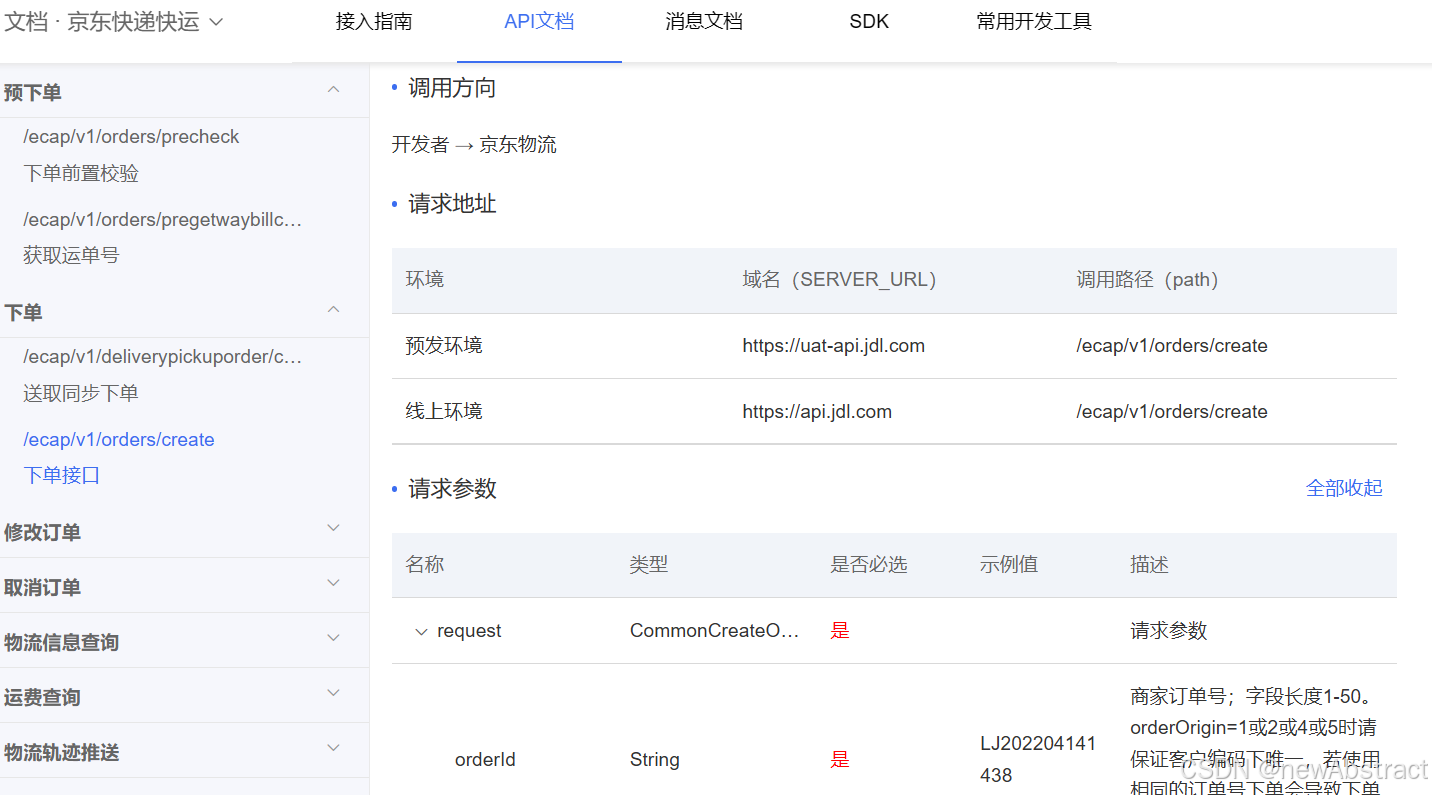This screenshot has height=795, width=1432.
Task: Open /ecap/v1/deliverypickuporder/c… sidebar entry
Action: (x=162, y=357)
